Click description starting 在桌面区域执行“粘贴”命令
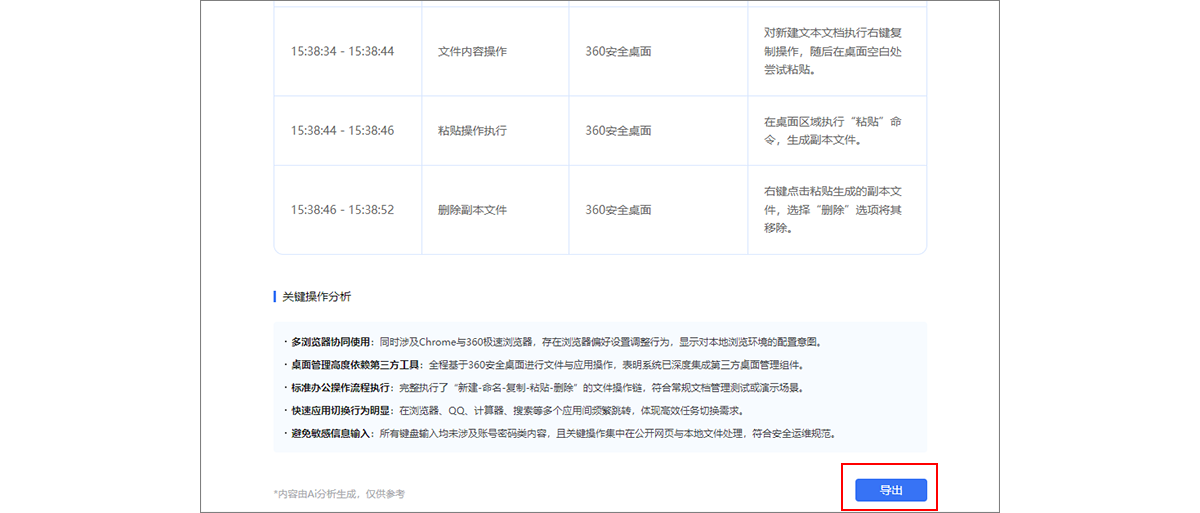1200x513 pixels. tap(833, 131)
